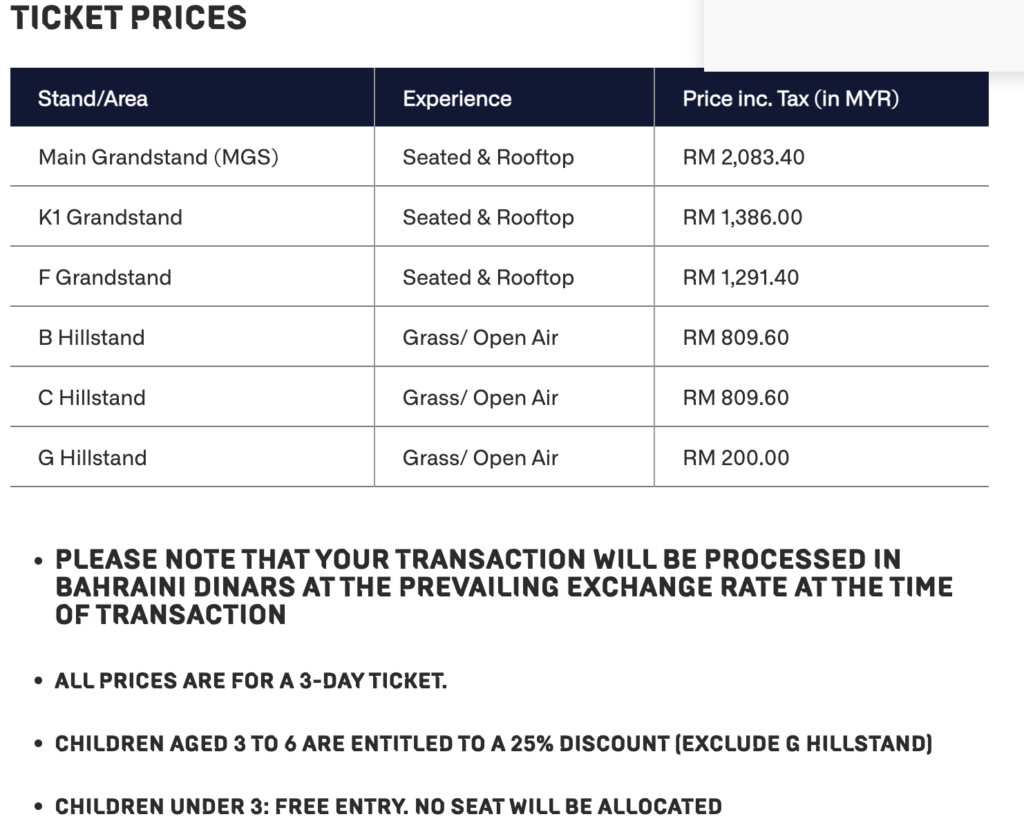This screenshot has width=1024, height=839.
Task: Select the 3-day ticket note
Action: tap(251, 680)
